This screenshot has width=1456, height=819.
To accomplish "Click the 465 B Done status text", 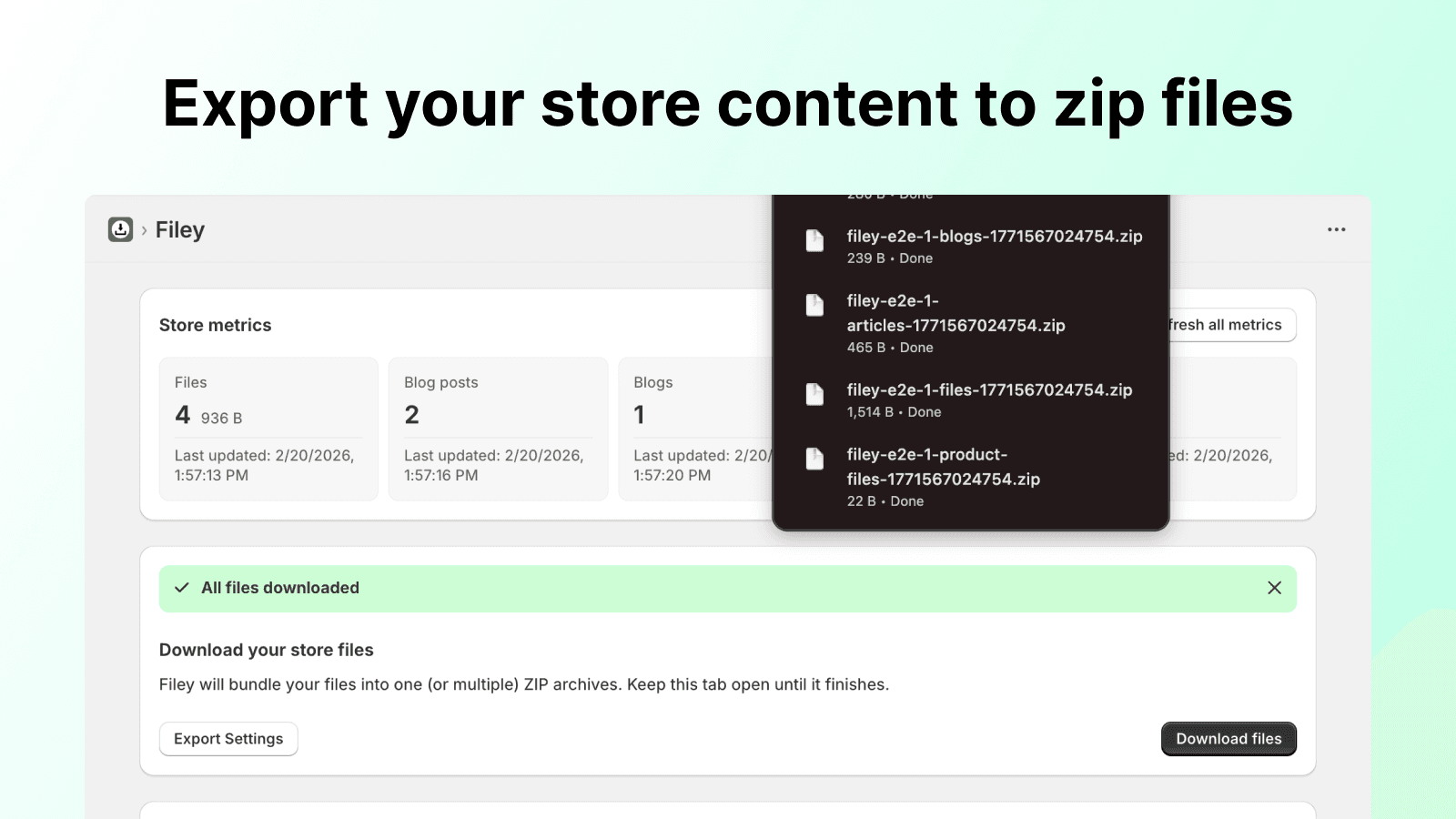I will click(890, 348).
